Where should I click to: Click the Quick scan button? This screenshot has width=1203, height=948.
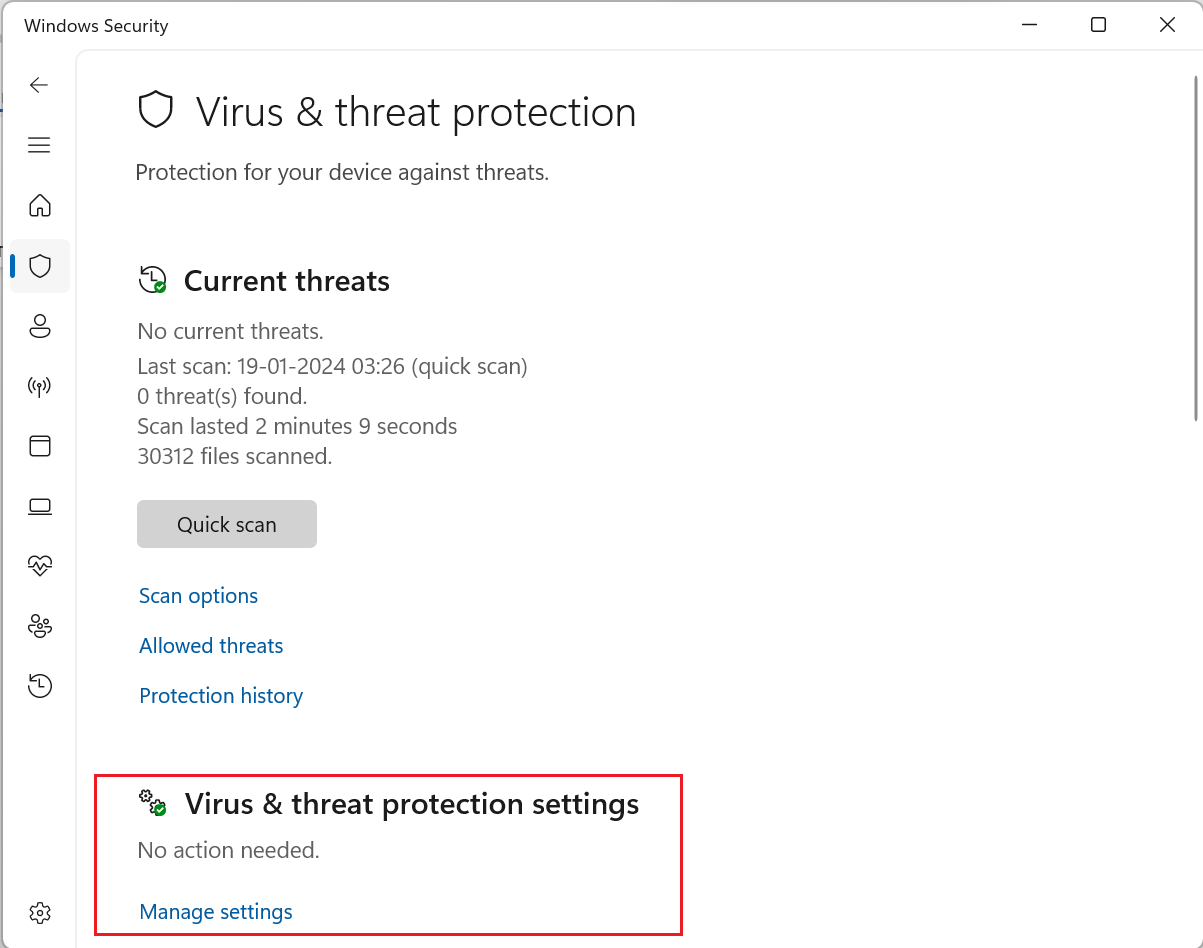(x=226, y=525)
